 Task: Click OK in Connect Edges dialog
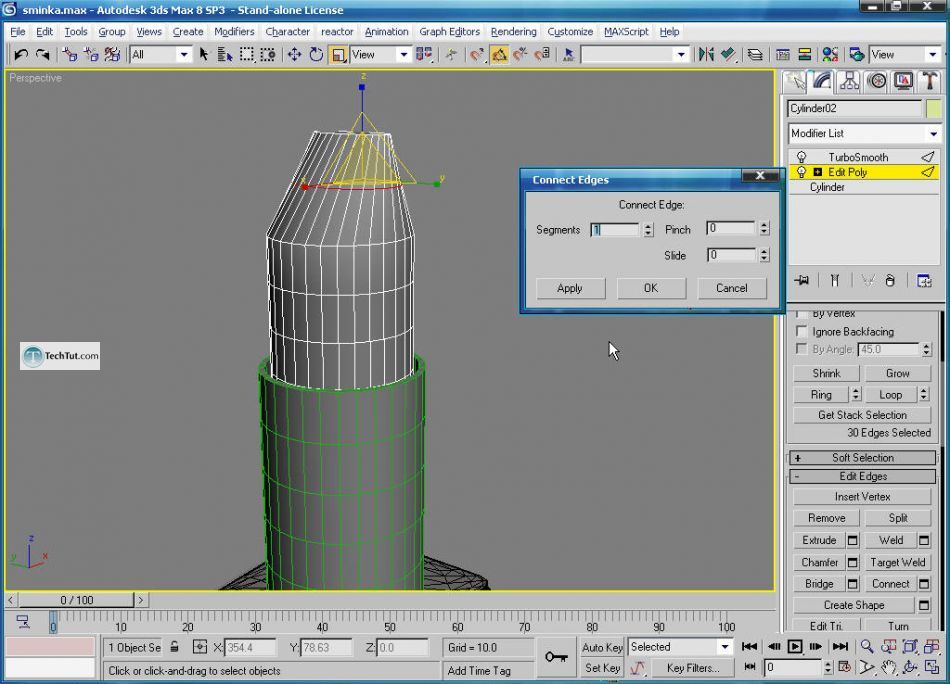pyautogui.click(x=651, y=288)
